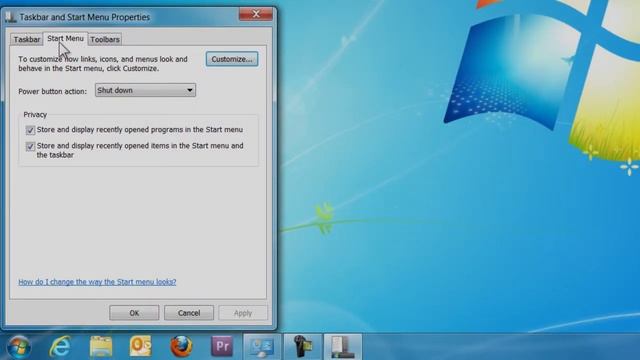Open Windows Explorer folder icon on taskbar

(x=101, y=347)
